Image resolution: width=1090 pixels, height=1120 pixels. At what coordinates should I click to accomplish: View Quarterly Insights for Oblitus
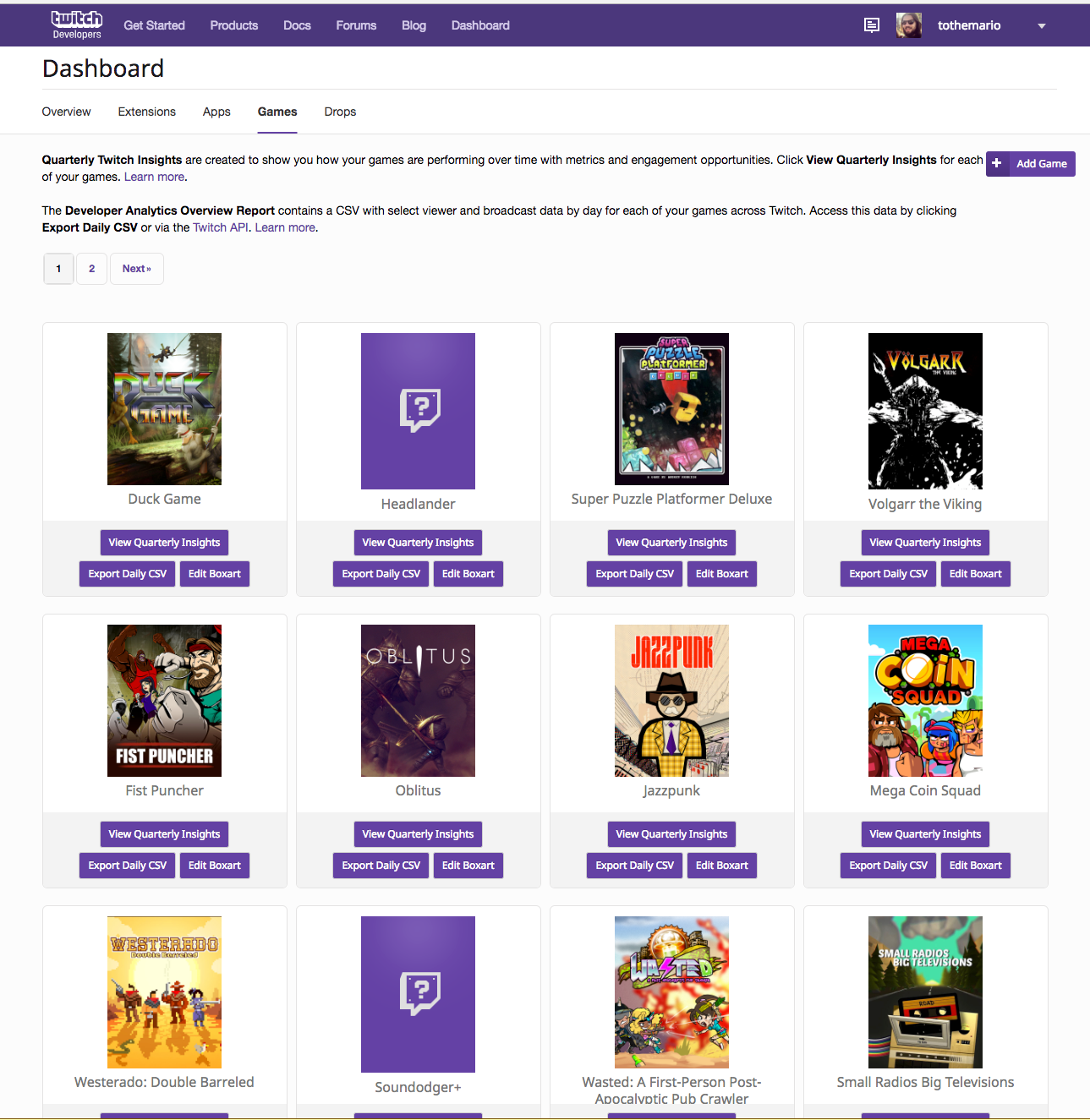pyautogui.click(x=418, y=834)
